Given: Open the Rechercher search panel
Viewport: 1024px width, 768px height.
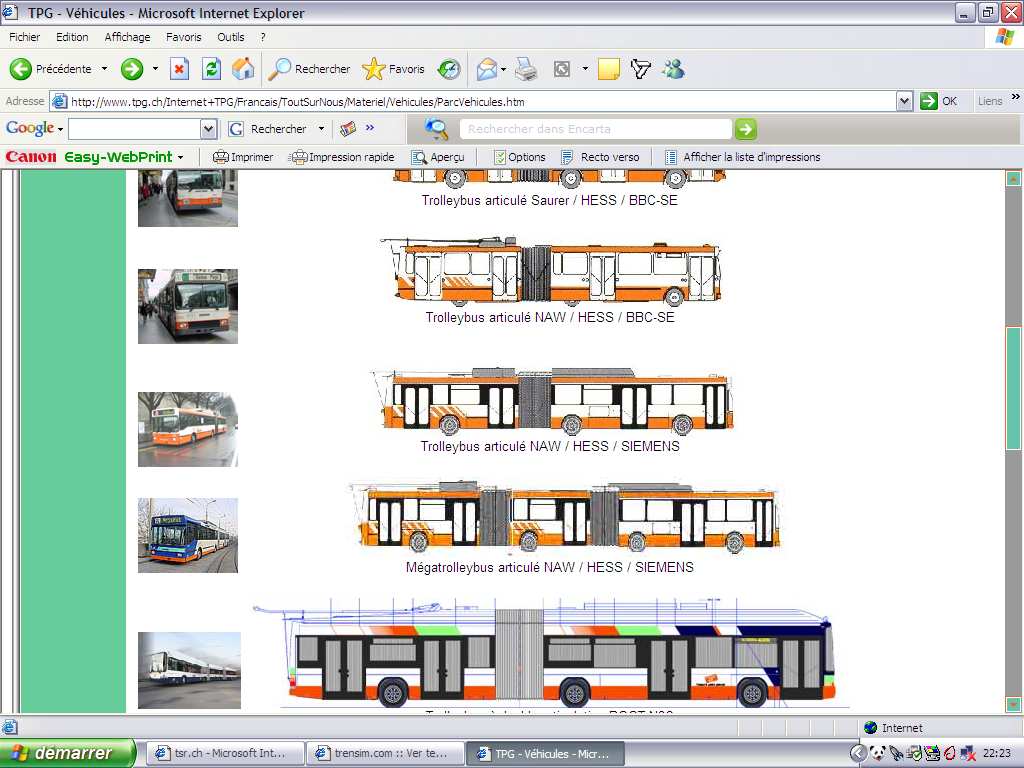Looking at the screenshot, I should (x=309, y=69).
